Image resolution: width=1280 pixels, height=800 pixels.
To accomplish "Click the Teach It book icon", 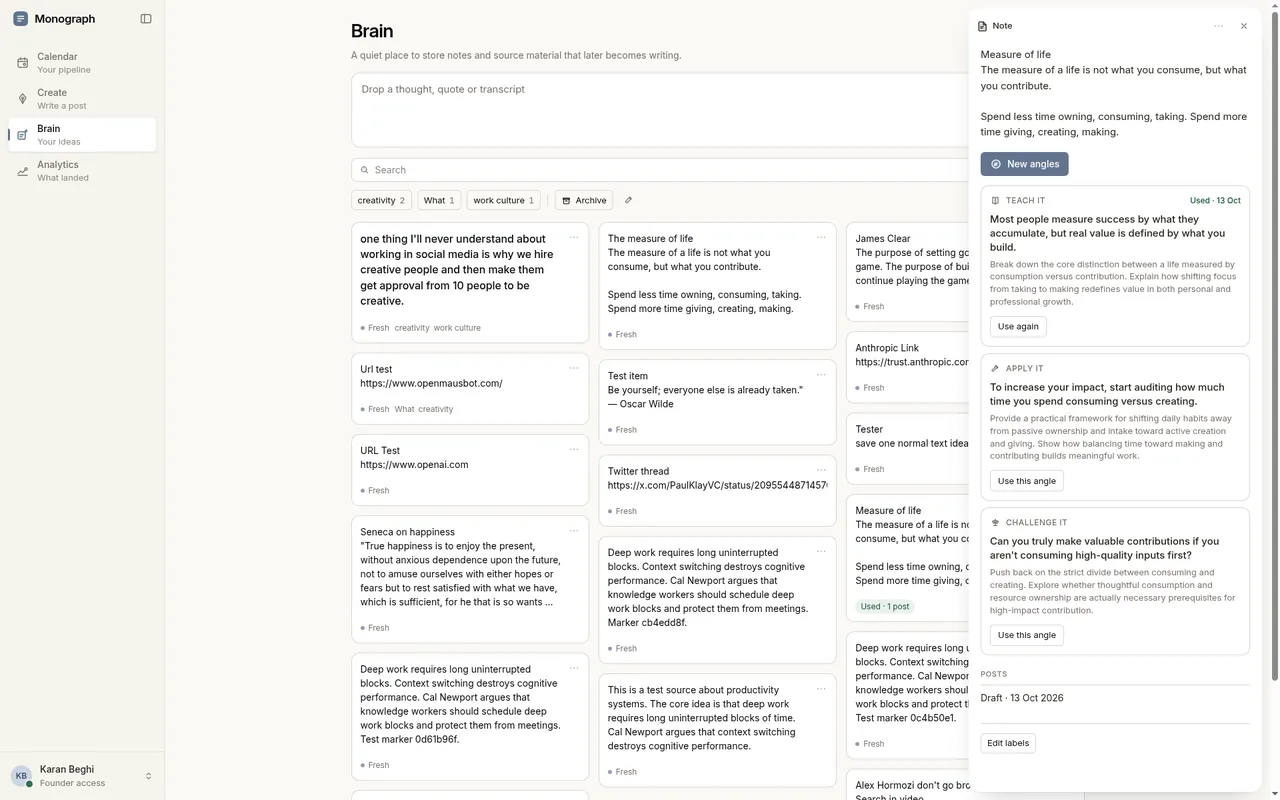I will coord(995,200).
